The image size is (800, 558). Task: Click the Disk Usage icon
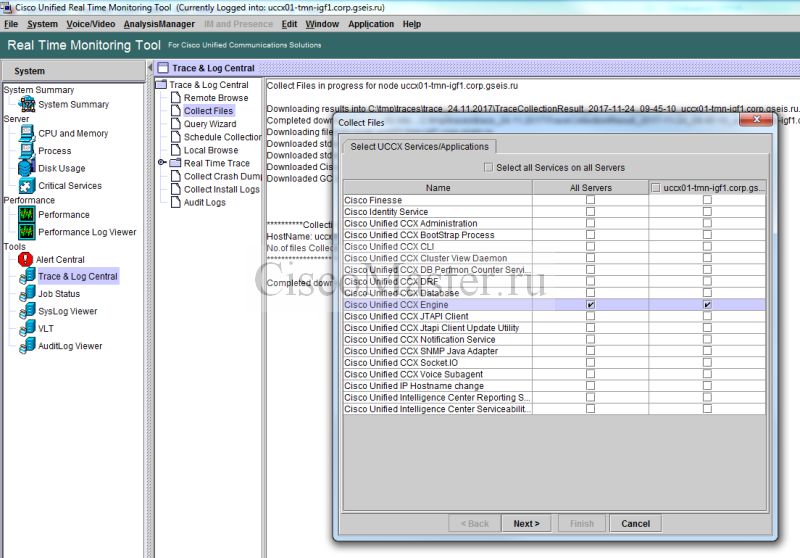click(x=27, y=168)
